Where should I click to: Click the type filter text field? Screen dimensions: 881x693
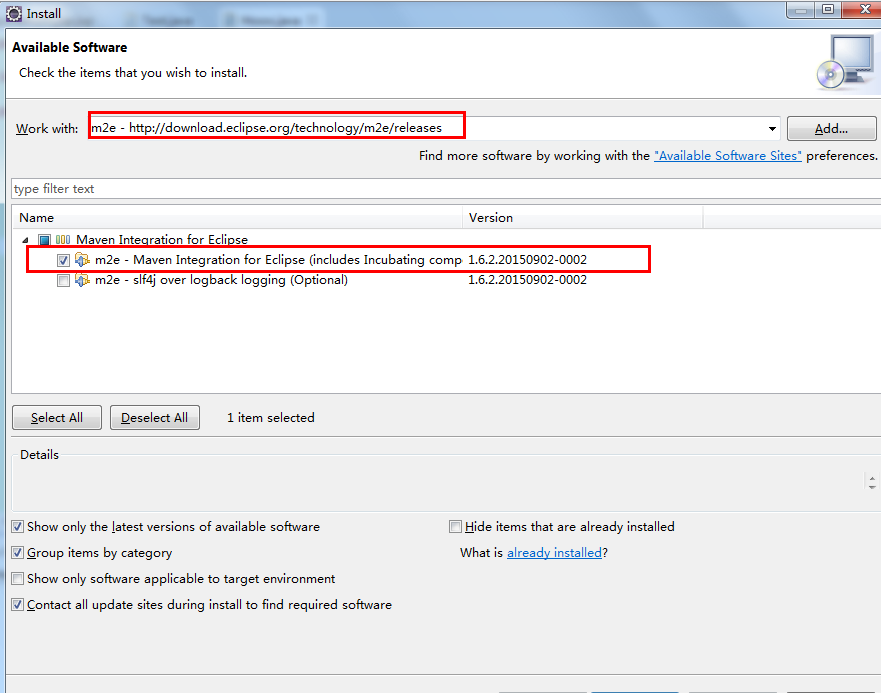tap(446, 189)
